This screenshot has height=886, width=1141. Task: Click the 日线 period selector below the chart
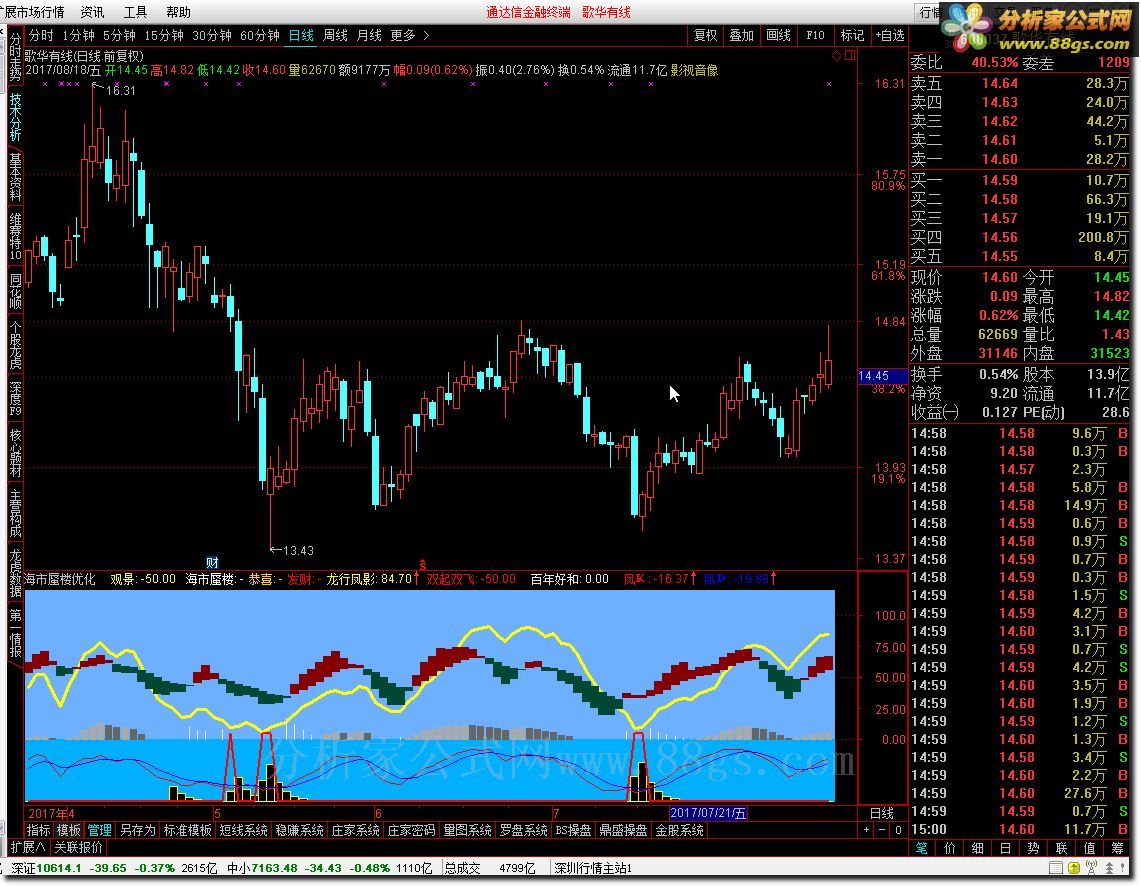(x=882, y=813)
